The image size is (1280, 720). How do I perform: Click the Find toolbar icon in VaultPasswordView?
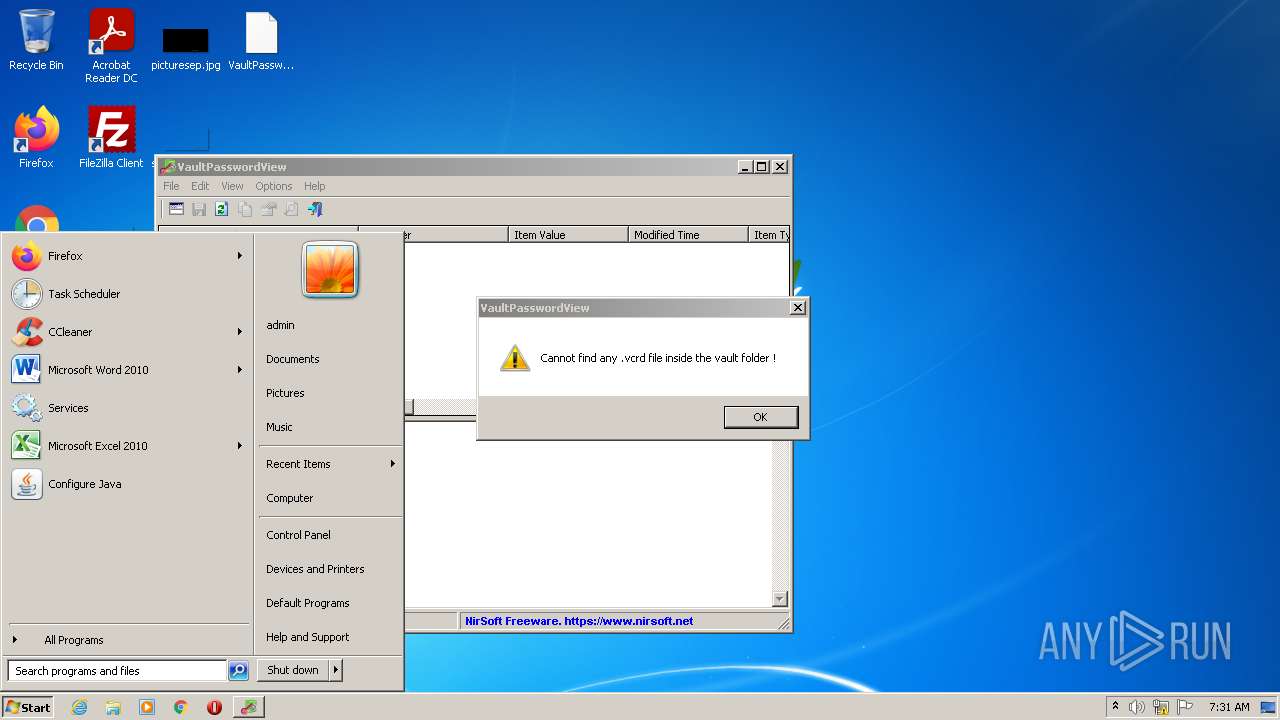(291, 209)
